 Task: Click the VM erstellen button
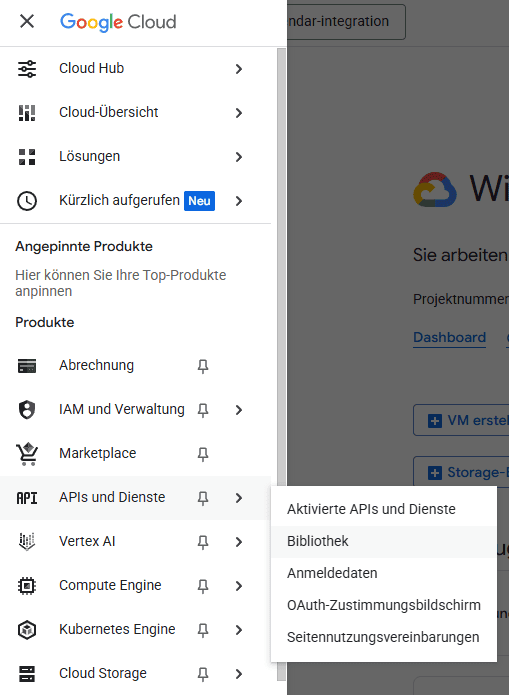pyautogui.click(x=461, y=420)
